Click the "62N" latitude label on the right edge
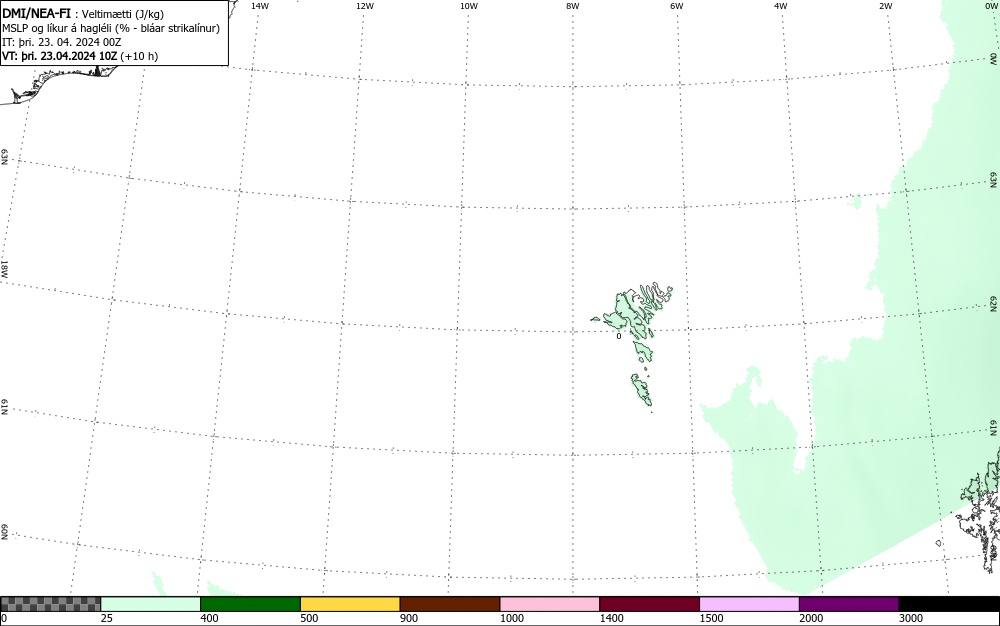The height and width of the screenshot is (626, 1000). 994,303
